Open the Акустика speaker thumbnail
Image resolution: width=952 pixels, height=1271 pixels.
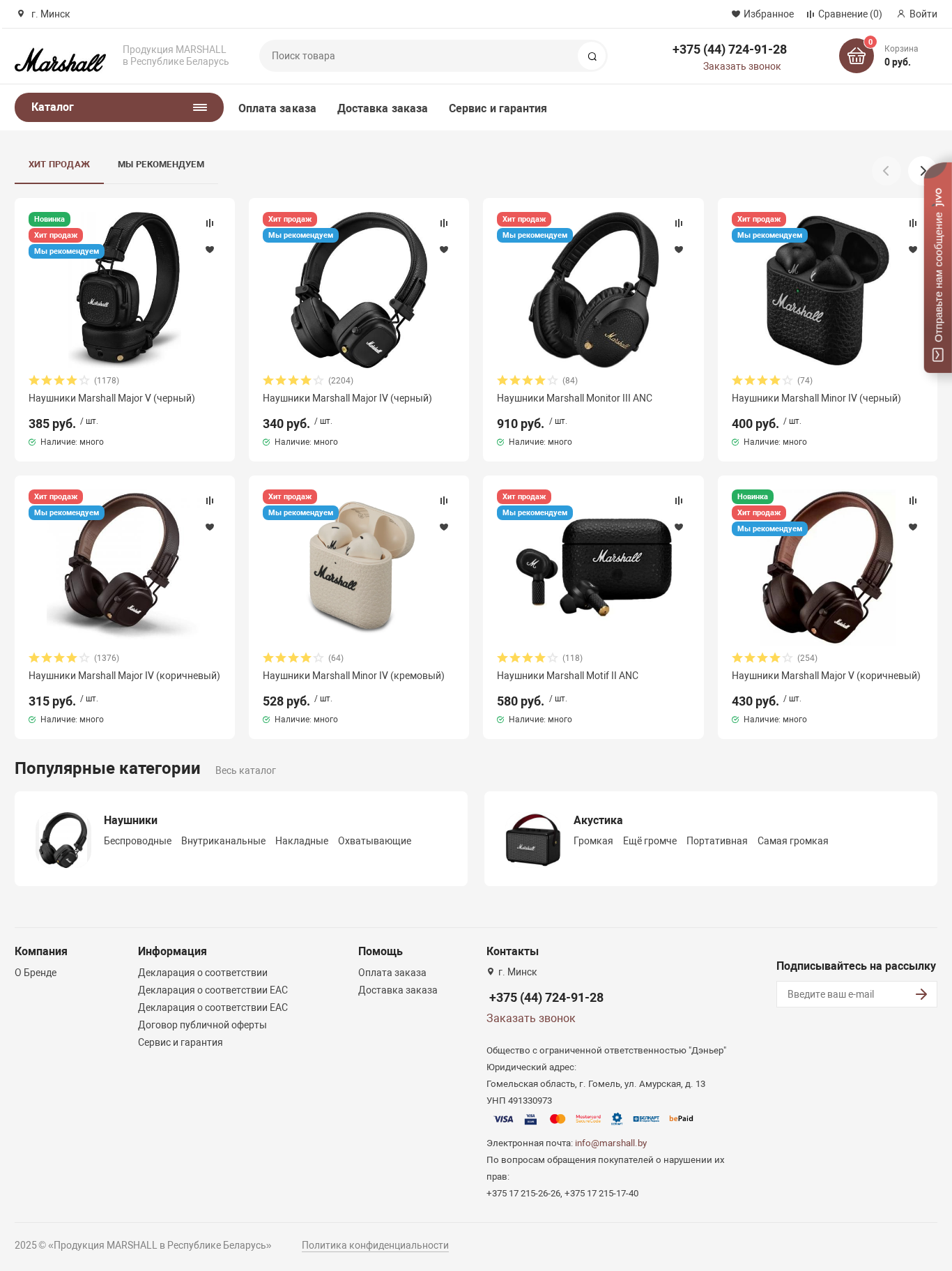[533, 839]
